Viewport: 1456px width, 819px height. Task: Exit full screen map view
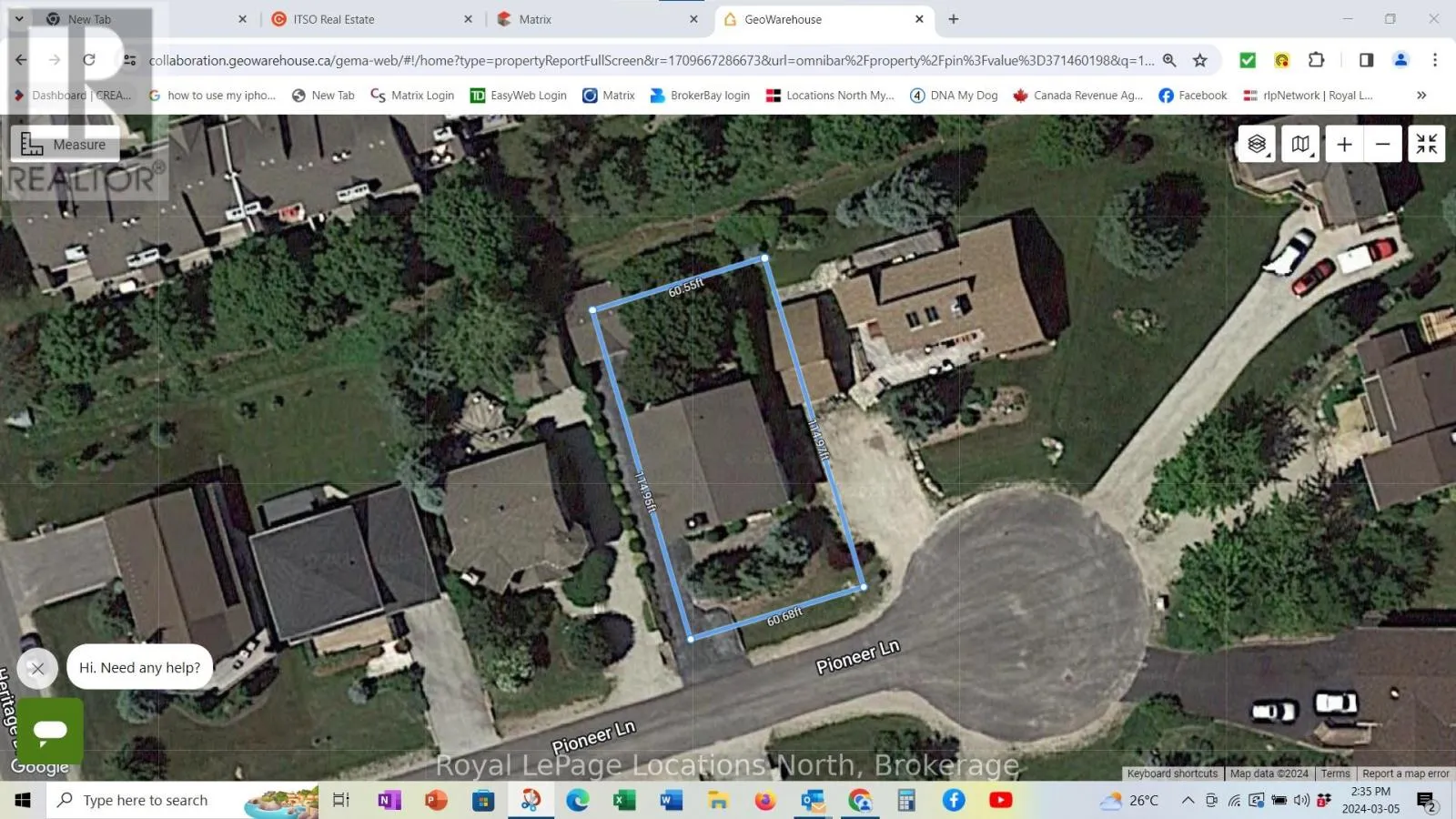[x=1426, y=144]
